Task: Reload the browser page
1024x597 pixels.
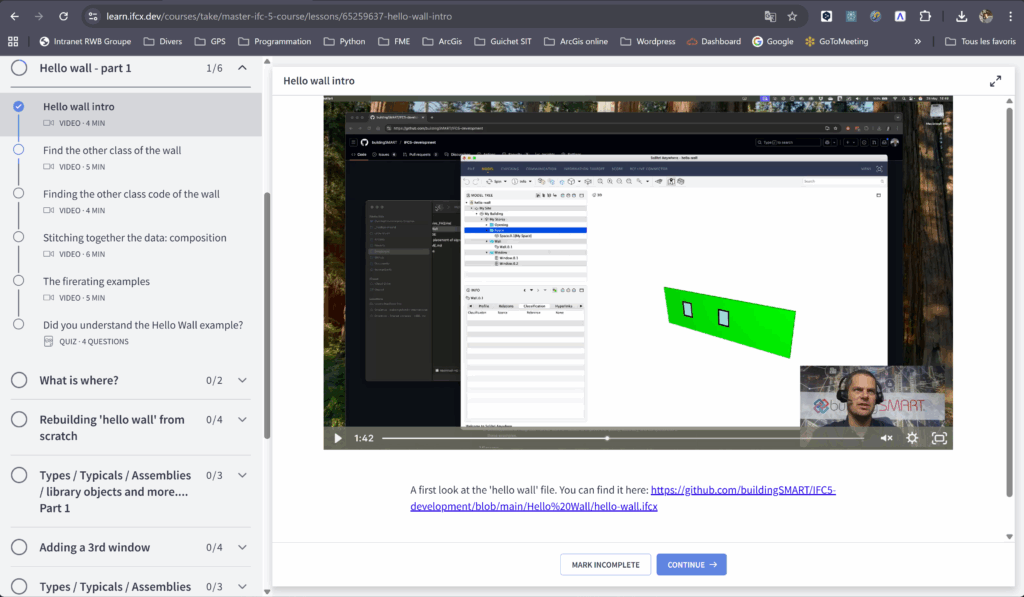Action: click(63, 17)
